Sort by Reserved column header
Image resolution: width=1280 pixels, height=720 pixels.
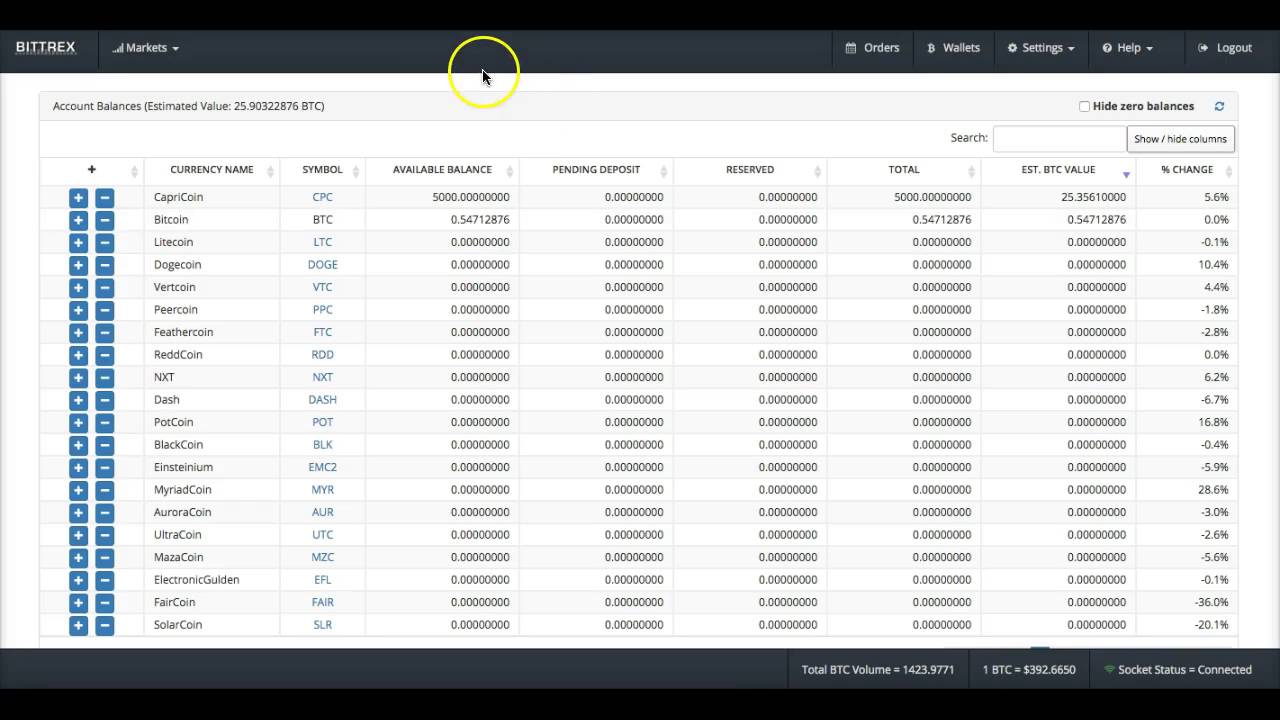(x=750, y=170)
